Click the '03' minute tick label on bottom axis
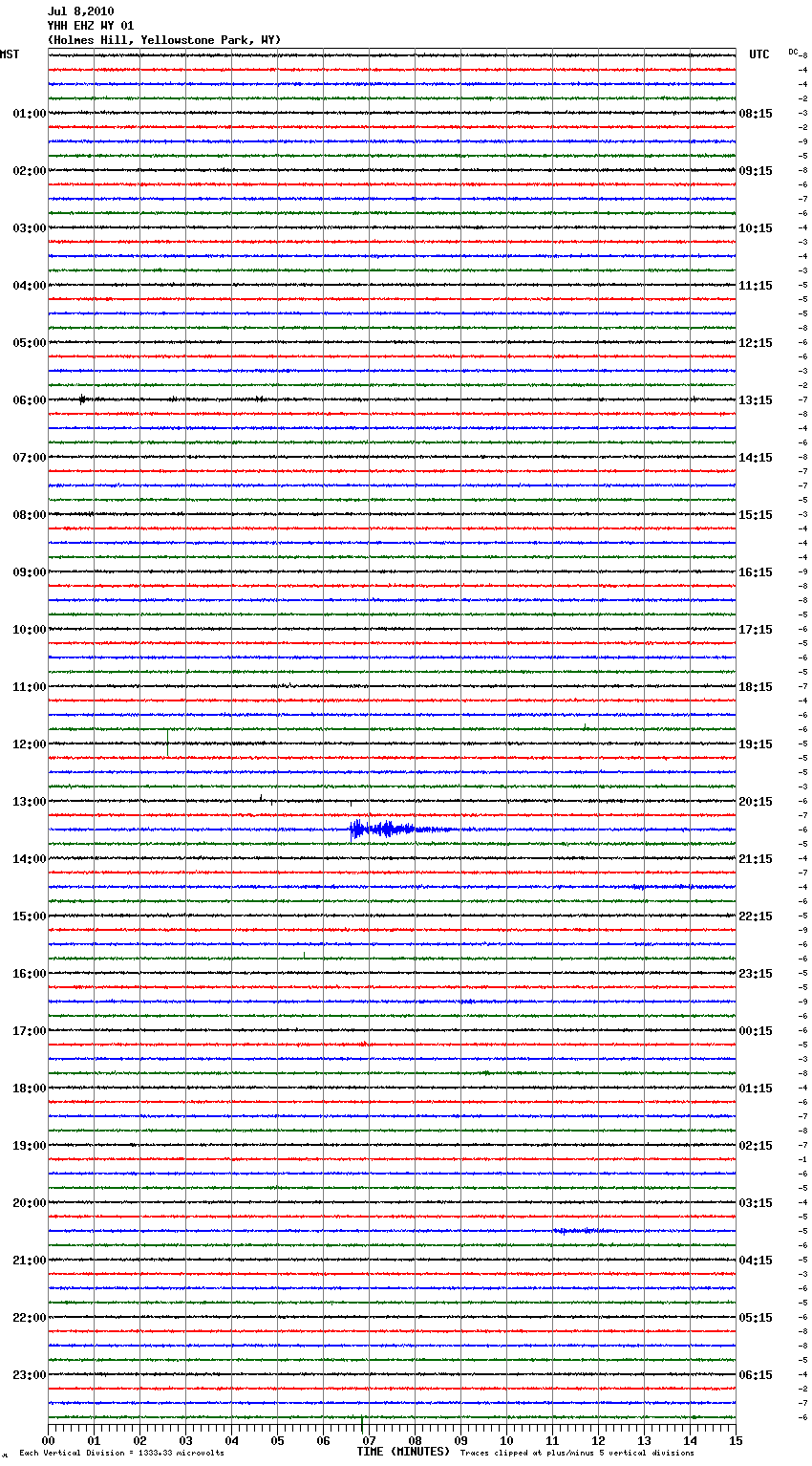812x1466 pixels. click(186, 1441)
